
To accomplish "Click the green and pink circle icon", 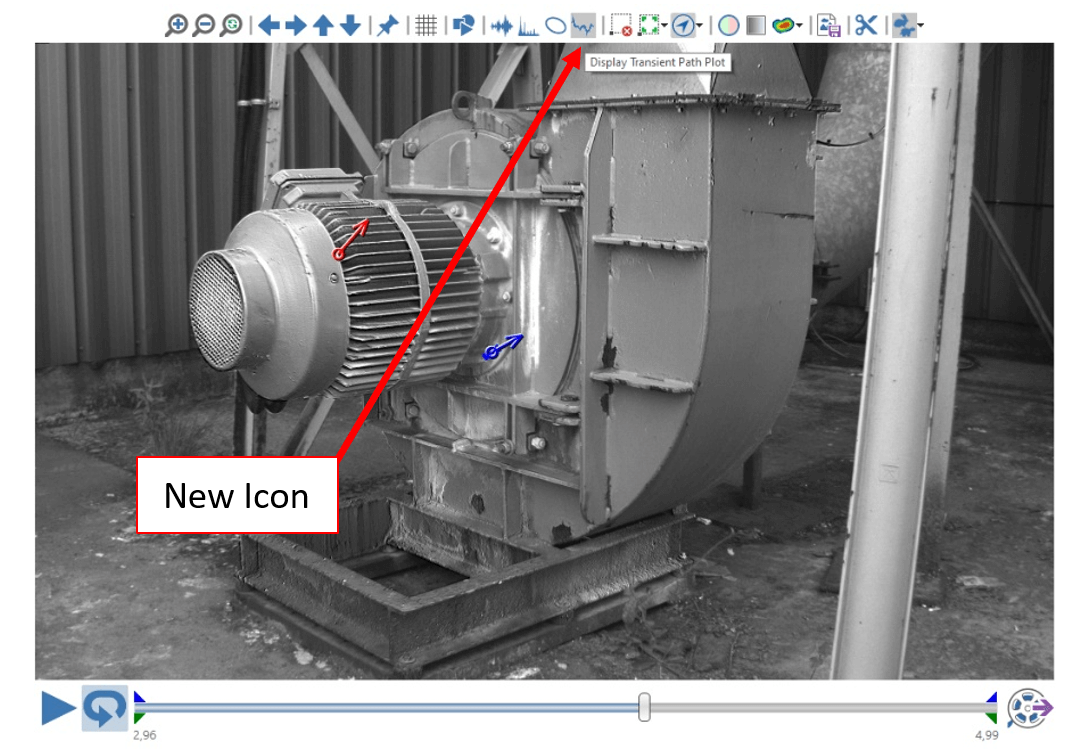I will pyautogui.click(x=728, y=26).
